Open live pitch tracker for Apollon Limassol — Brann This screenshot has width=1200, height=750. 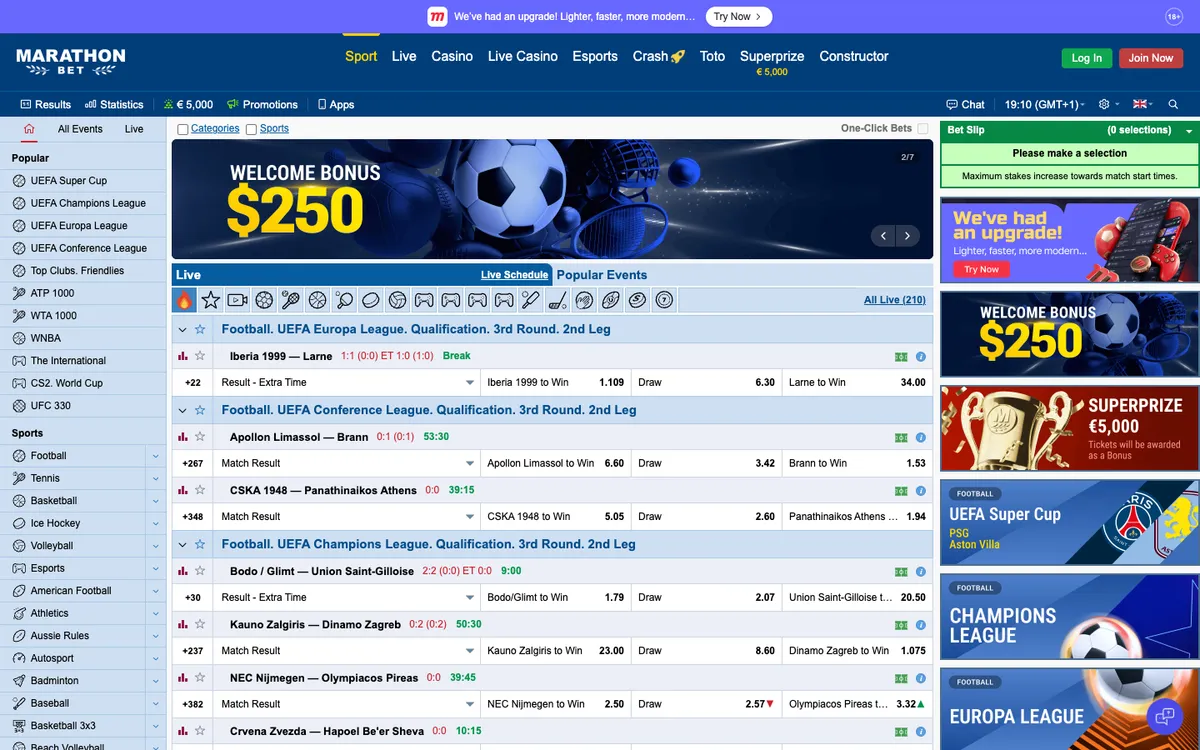click(x=901, y=438)
